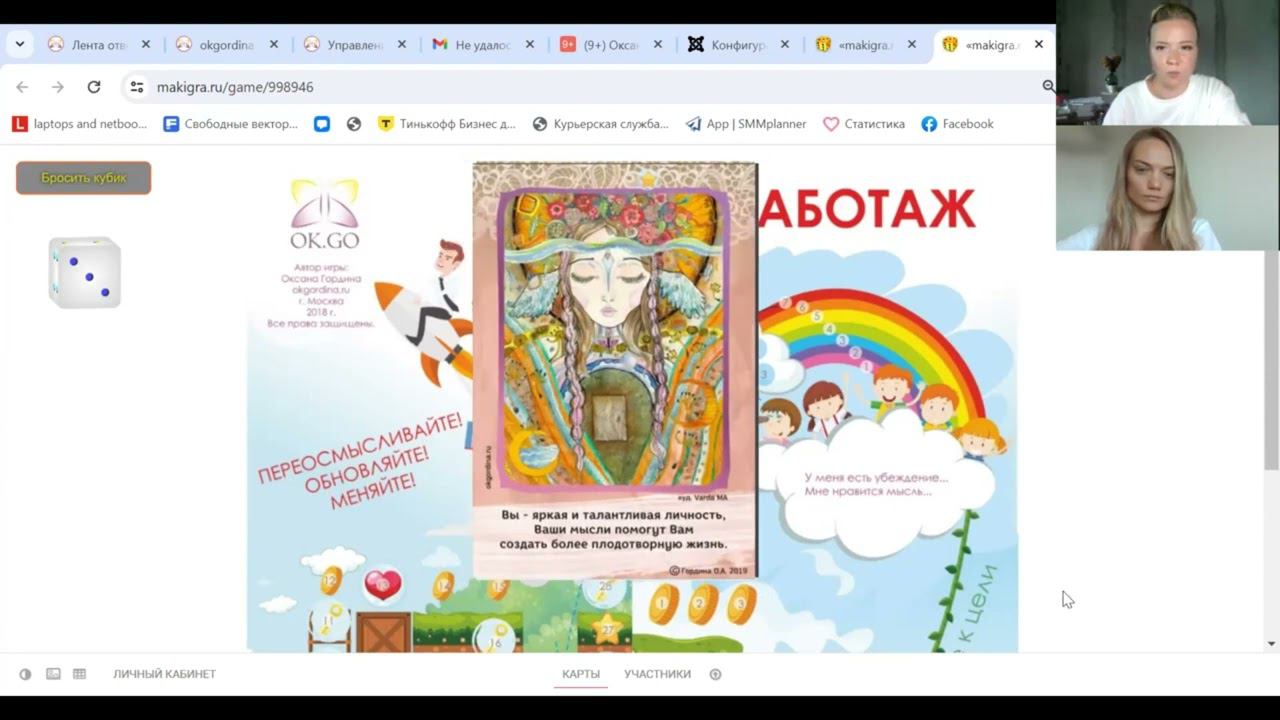Close the Лента отв tab
Viewport: 1280px width, 720px height.
[146, 45]
